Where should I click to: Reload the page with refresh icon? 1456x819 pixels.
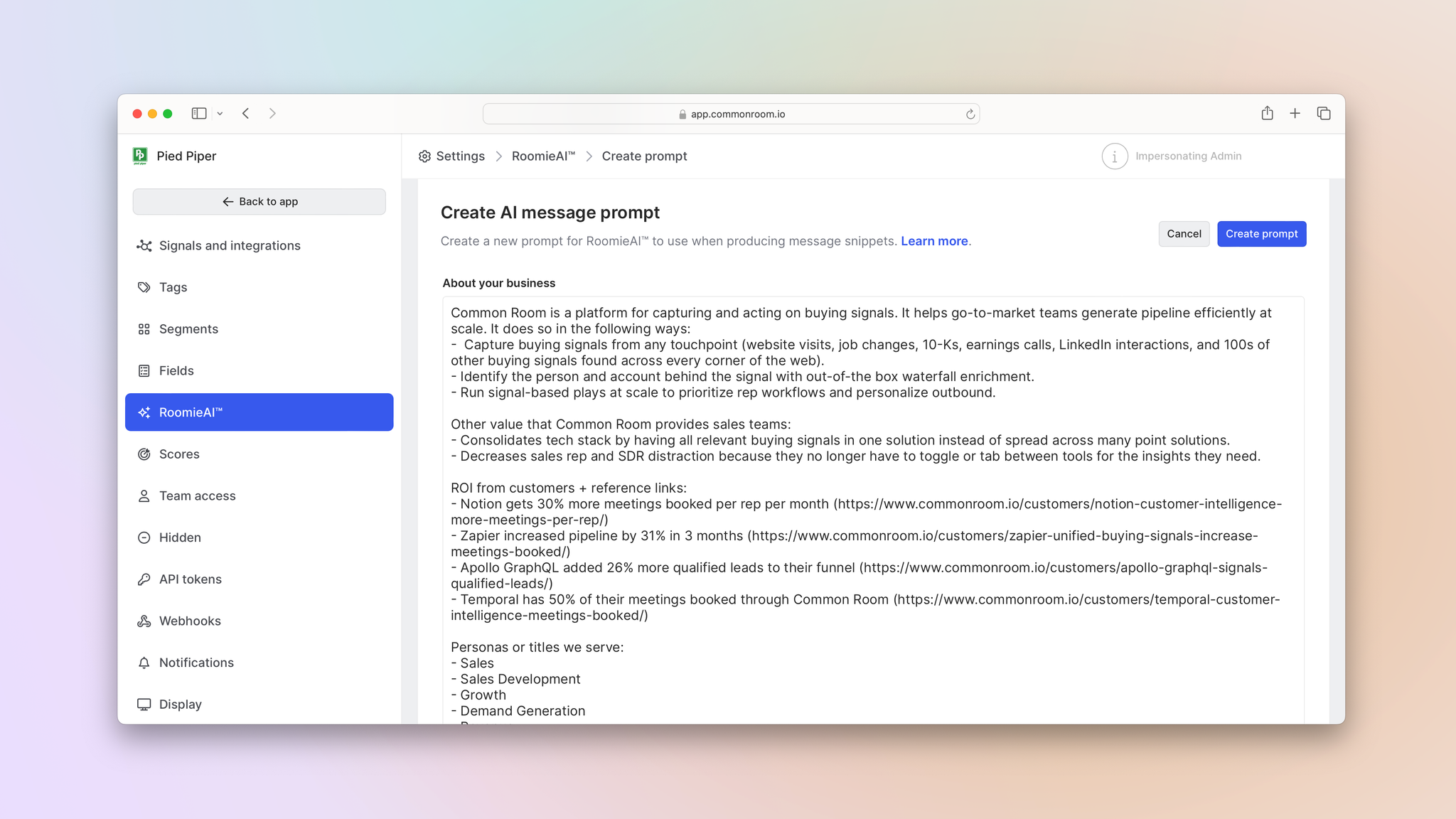click(970, 114)
